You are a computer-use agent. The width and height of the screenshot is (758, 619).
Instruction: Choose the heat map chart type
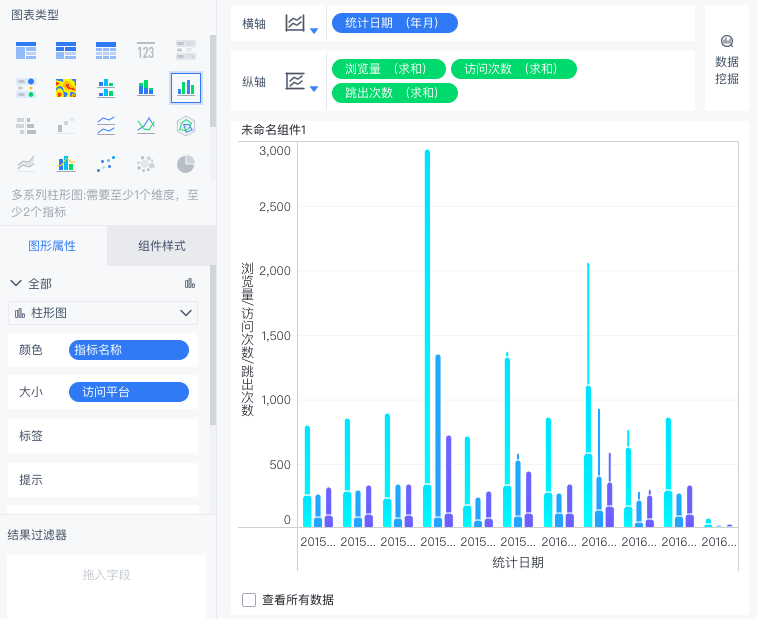(66, 88)
